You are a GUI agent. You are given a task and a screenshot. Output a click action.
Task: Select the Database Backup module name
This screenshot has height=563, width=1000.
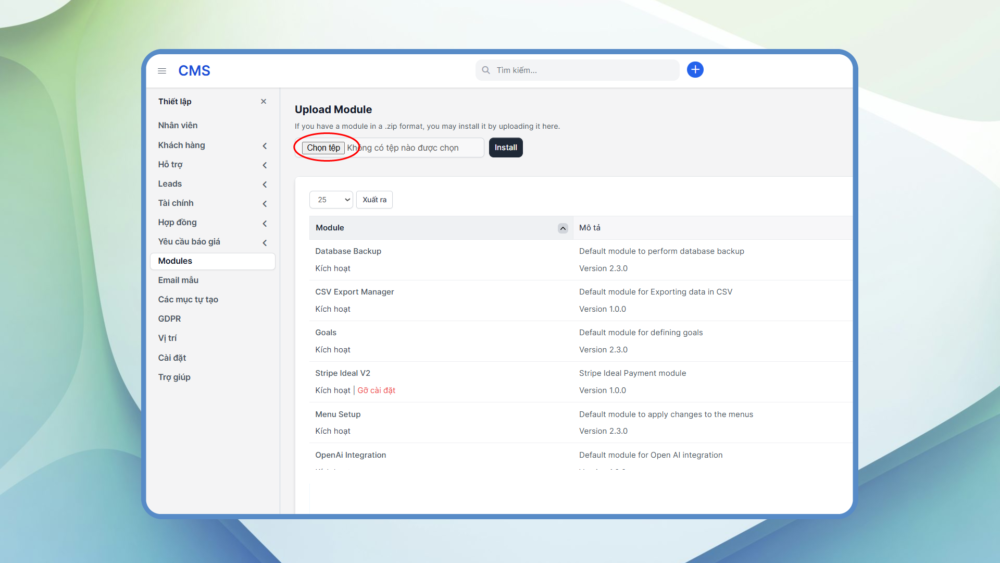coord(348,251)
